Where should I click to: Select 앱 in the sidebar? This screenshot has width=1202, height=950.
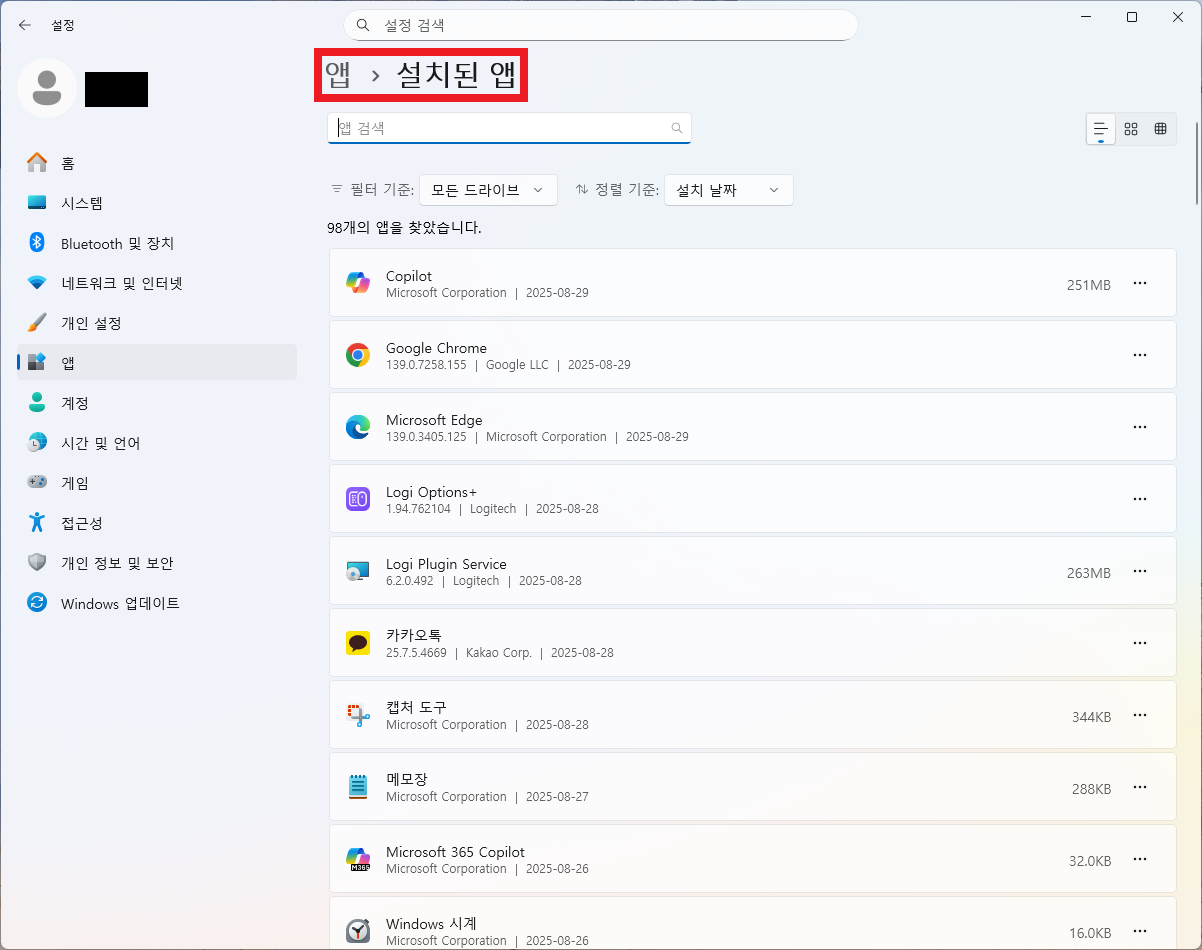tap(157, 362)
